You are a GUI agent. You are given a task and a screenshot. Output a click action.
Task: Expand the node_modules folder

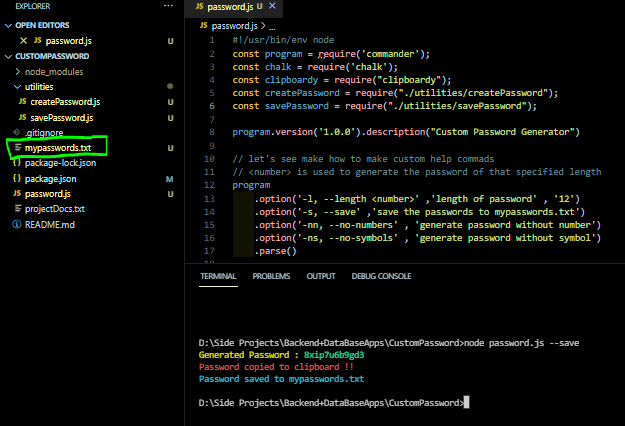[x=18, y=72]
